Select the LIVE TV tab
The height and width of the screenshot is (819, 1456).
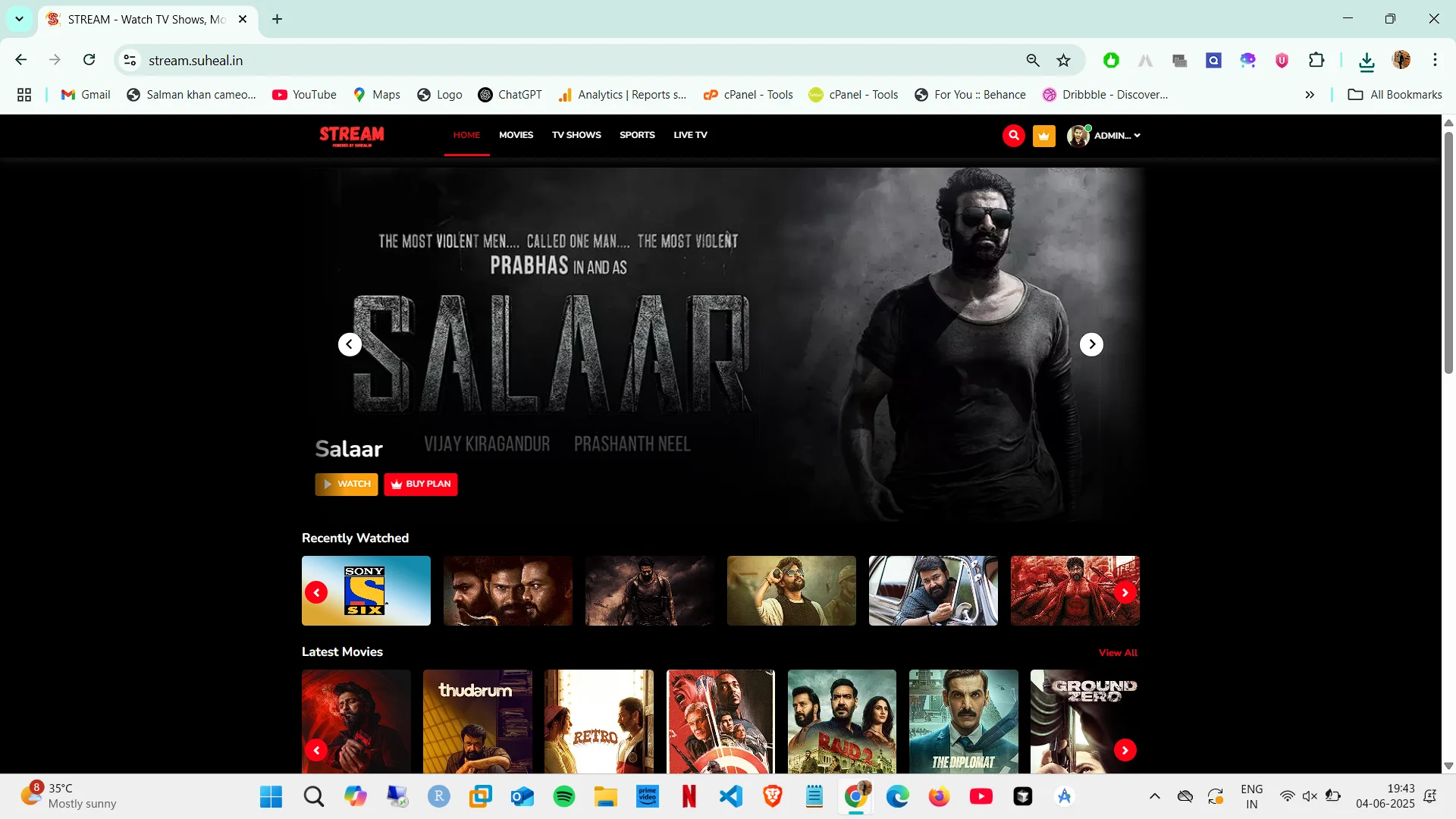(690, 135)
